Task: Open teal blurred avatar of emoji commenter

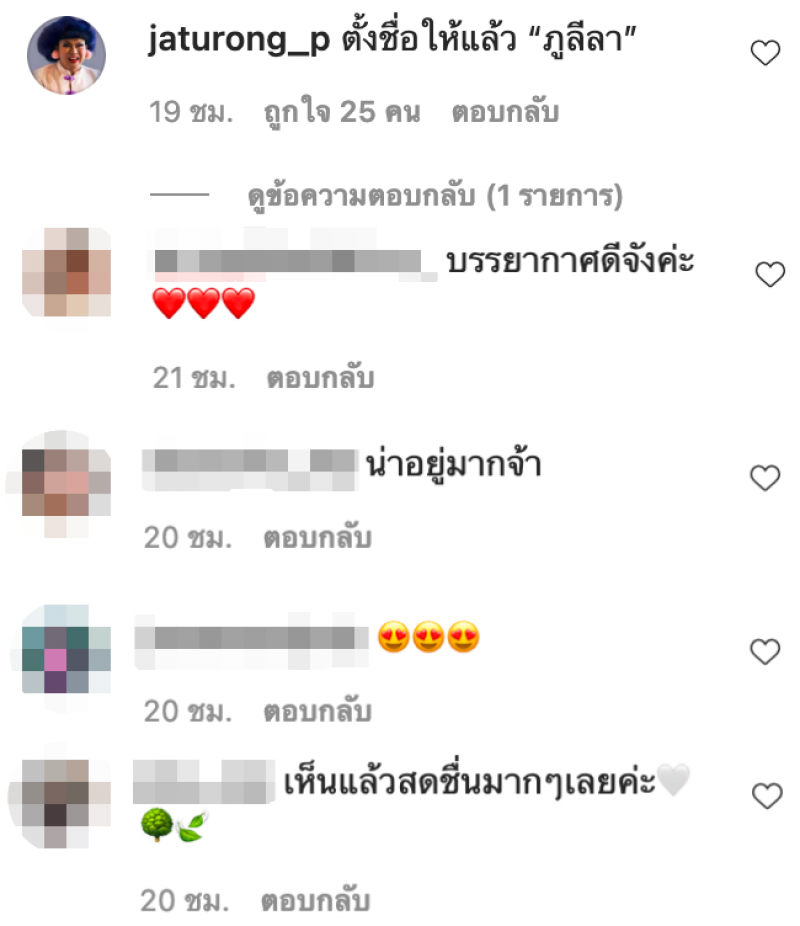Action: tap(66, 649)
